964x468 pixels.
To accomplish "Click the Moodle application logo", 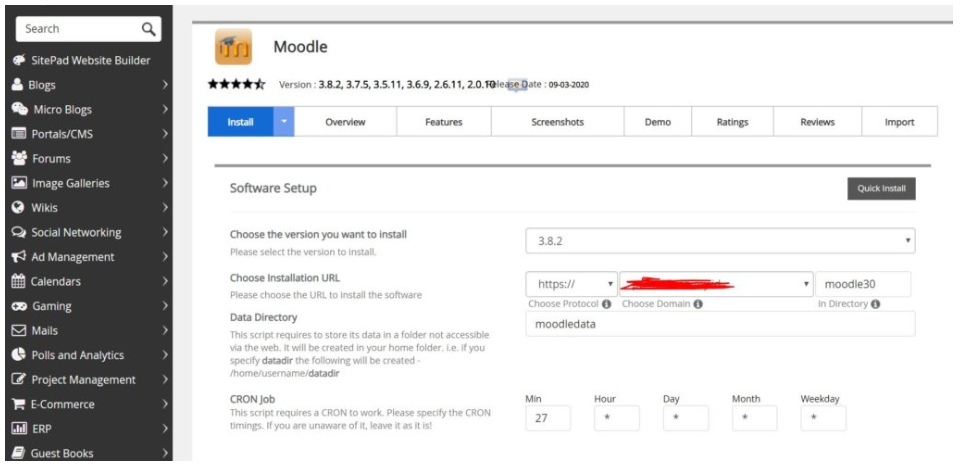I will [234, 47].
